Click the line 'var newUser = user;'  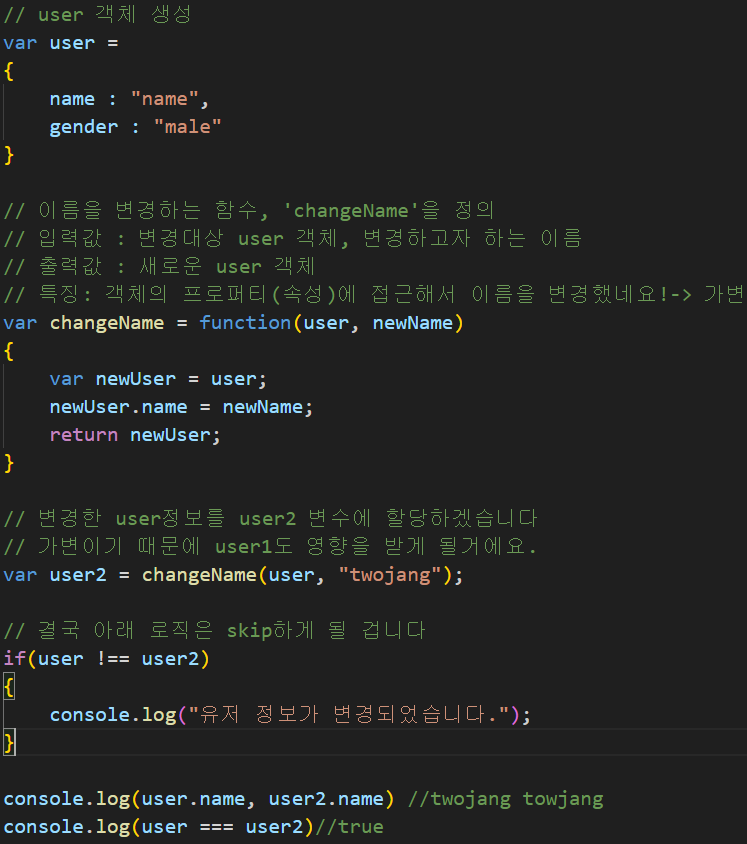click(x=158, y=378)
